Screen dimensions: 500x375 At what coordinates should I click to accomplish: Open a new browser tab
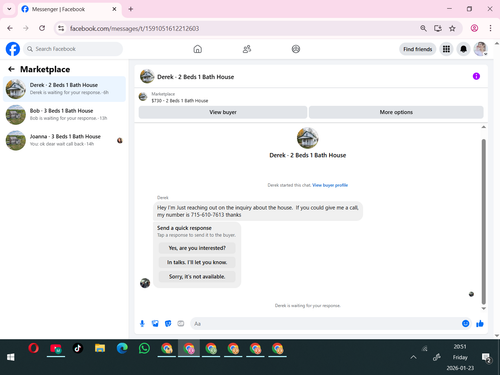[131, 9]
